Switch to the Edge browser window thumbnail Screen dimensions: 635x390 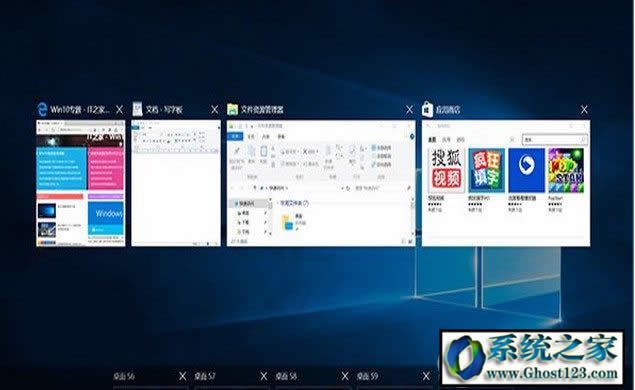pos(81,183)
